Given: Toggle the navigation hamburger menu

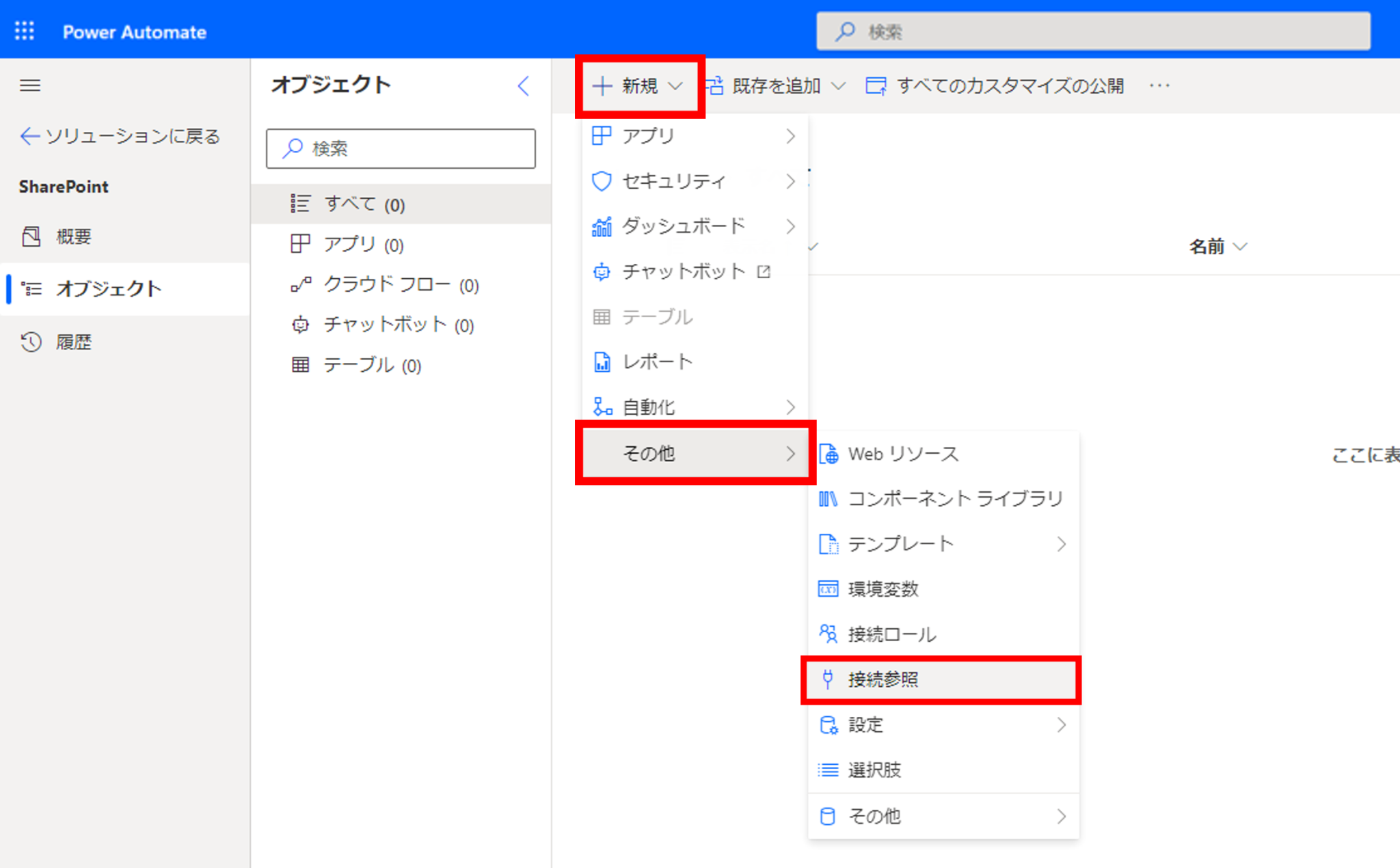Looking at the screenshot, I should point(30,85).
